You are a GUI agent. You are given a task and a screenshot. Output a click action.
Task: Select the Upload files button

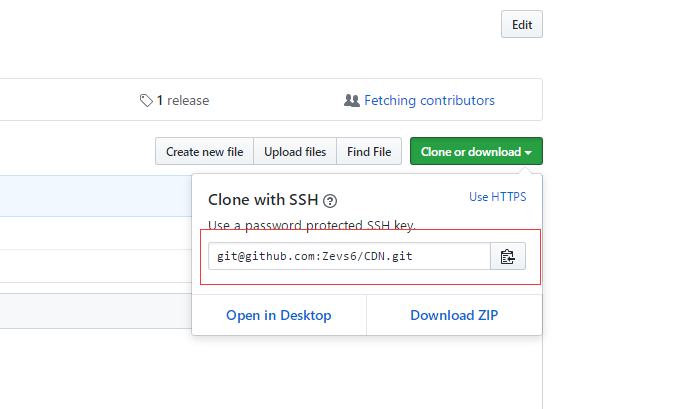pyautogui.click(x=295, y=151)
